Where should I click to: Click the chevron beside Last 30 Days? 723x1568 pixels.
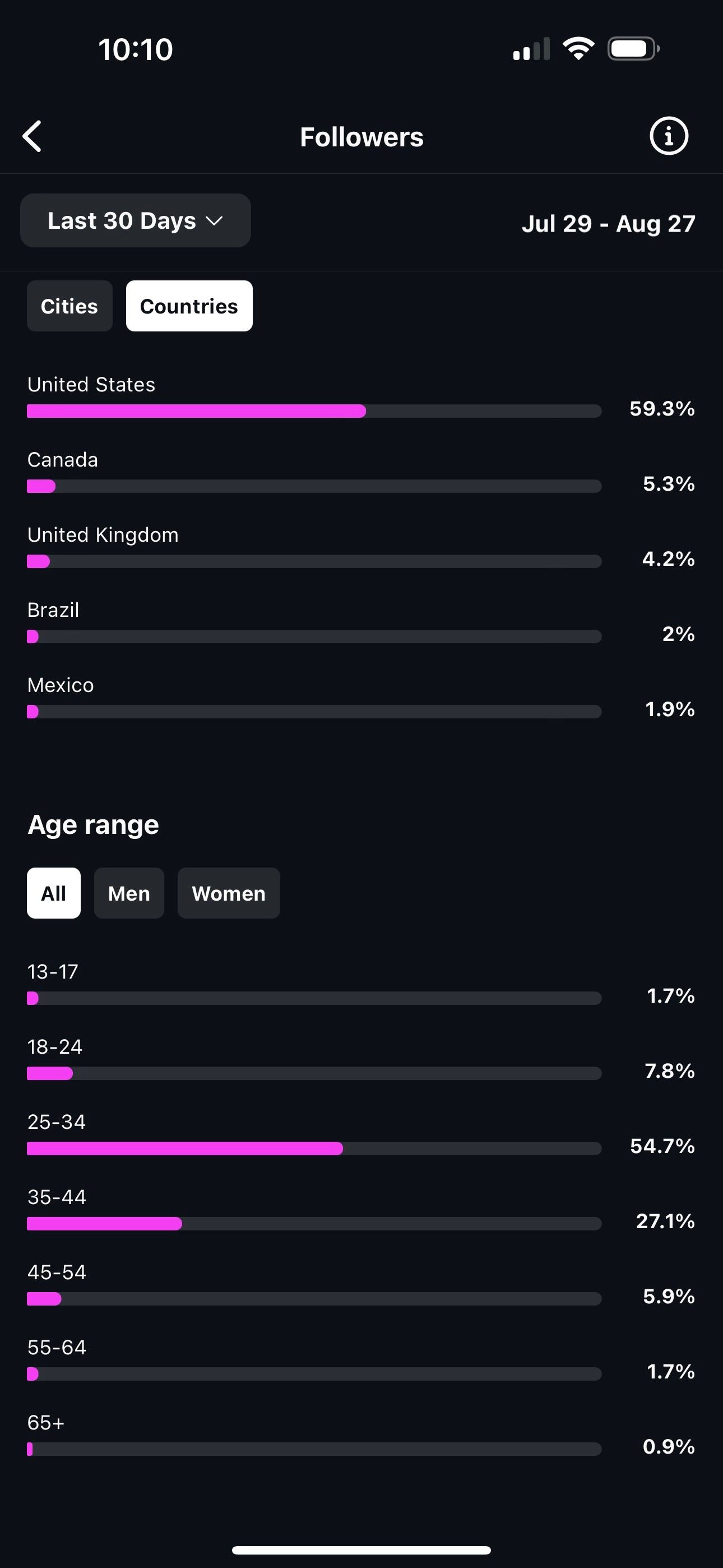(x=214, y=221)
